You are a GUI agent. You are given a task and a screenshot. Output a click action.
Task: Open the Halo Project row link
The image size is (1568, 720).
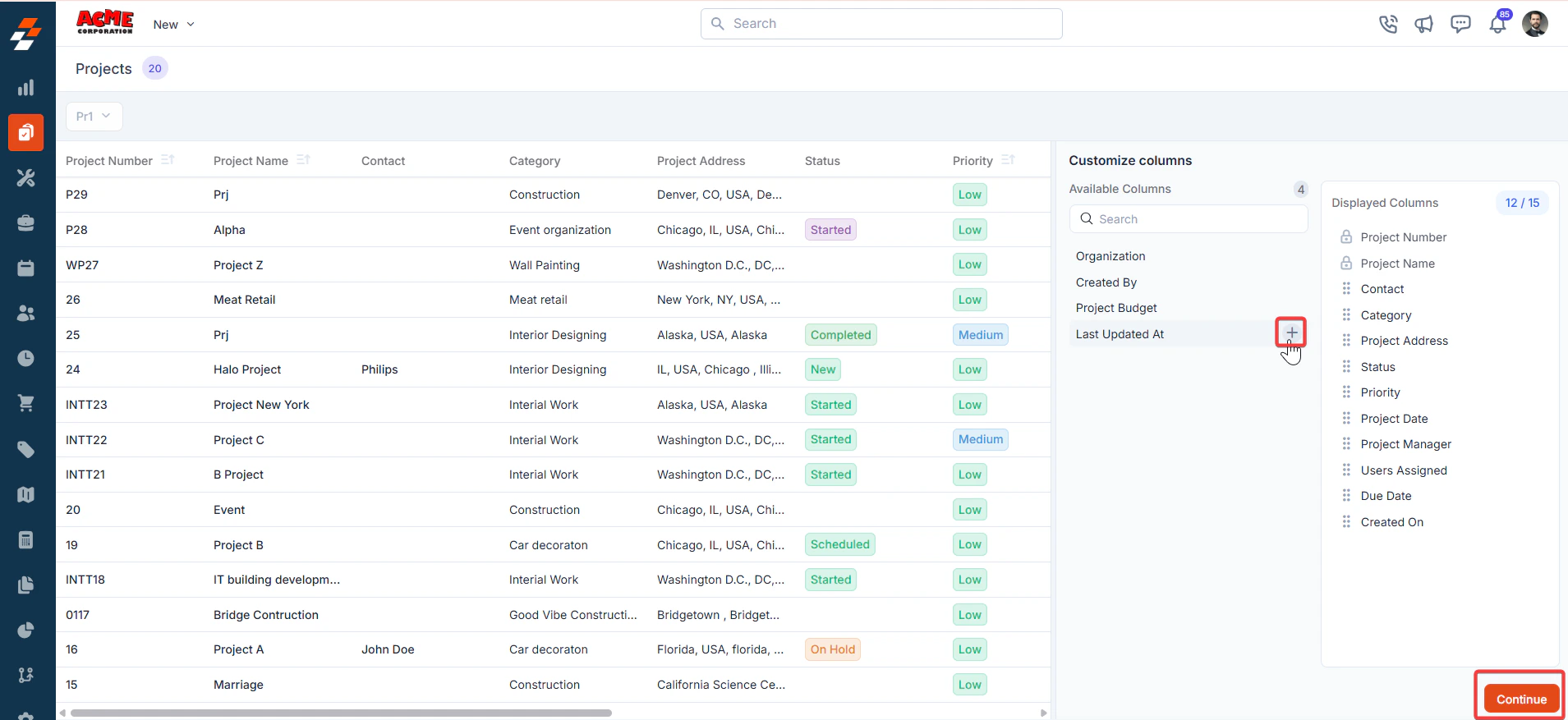247,369
